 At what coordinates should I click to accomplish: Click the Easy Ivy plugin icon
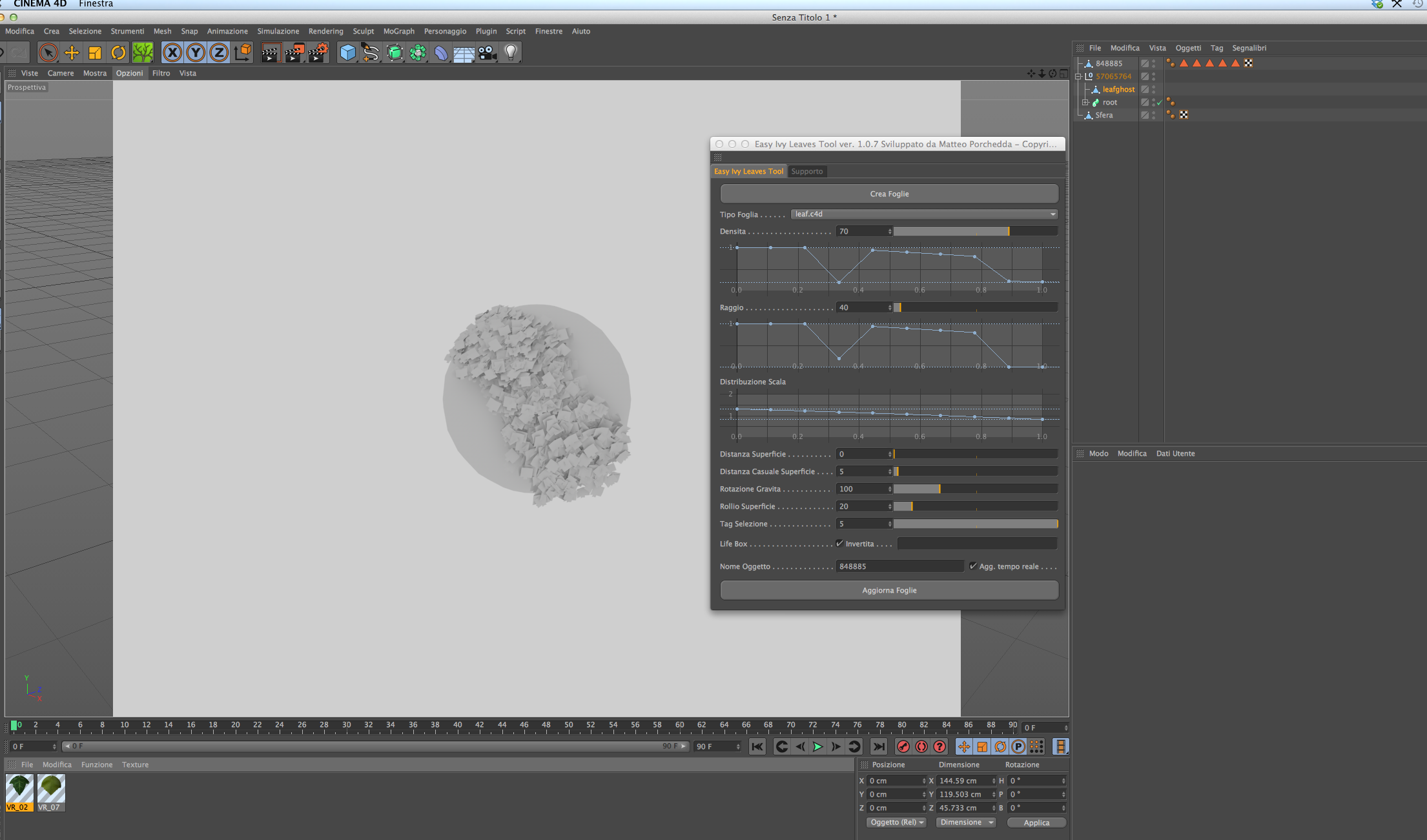pos(143,53)
